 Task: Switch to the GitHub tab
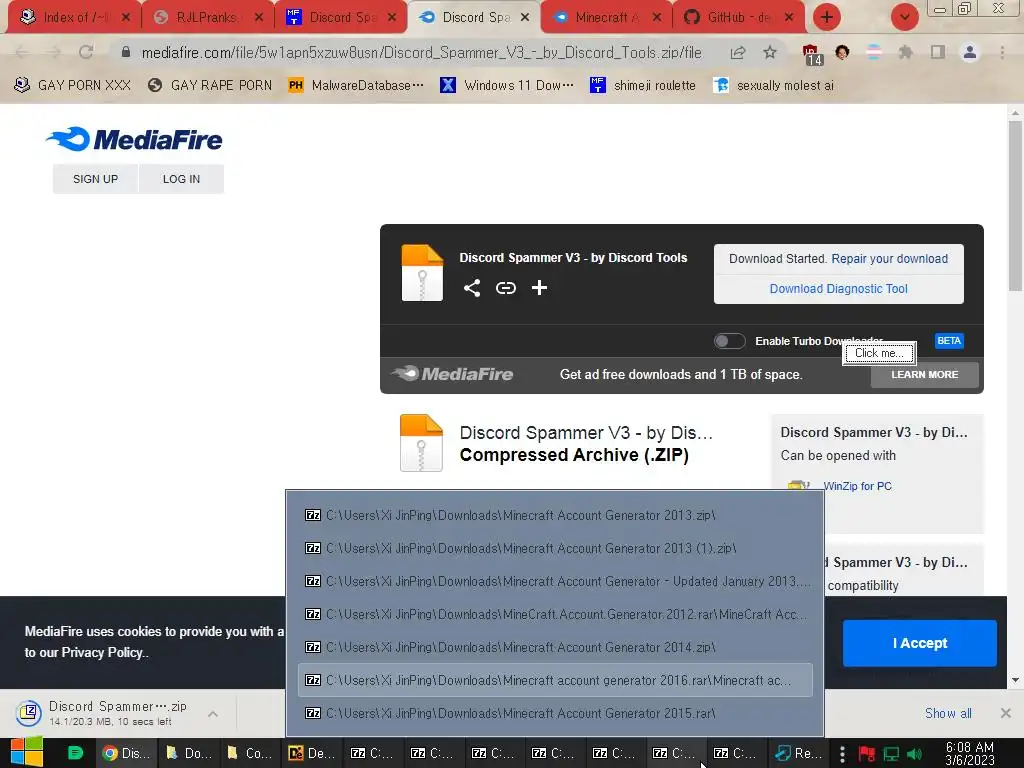(738, 17)
